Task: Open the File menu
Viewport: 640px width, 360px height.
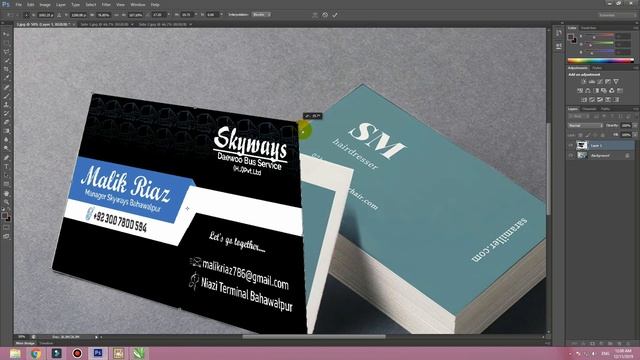Action: 18,4
